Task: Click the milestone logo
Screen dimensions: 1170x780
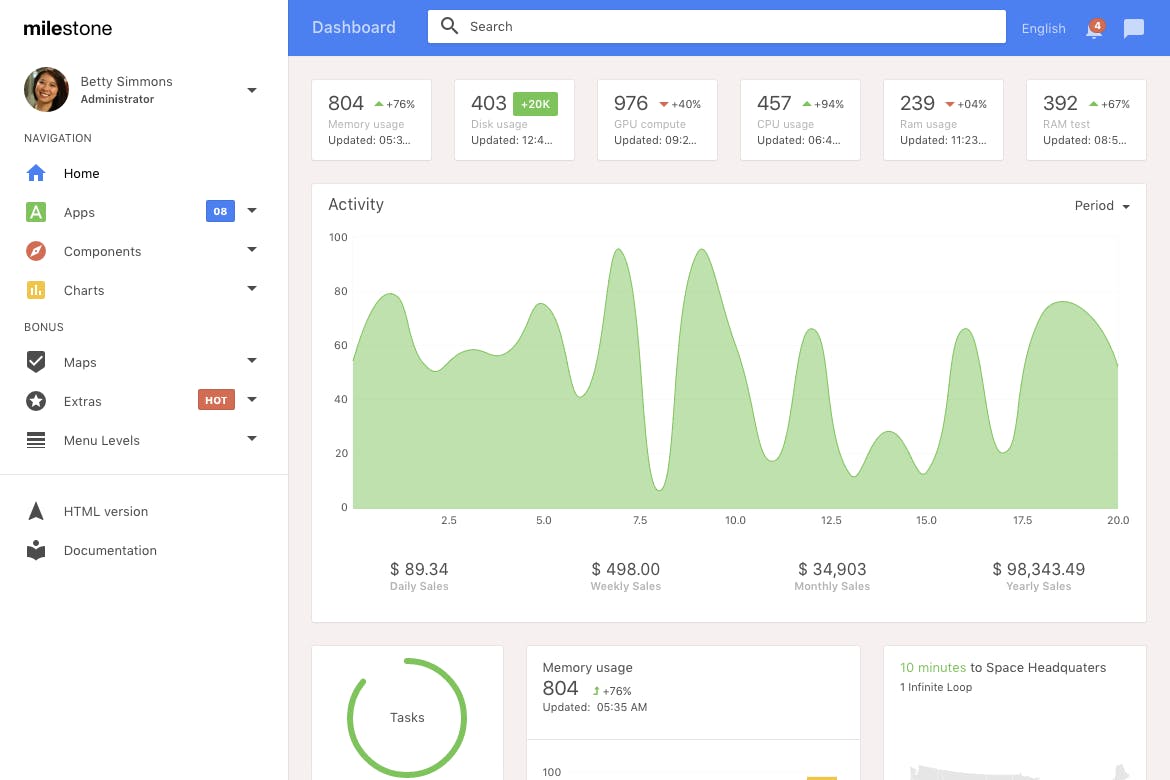Action: coord(68,28)
